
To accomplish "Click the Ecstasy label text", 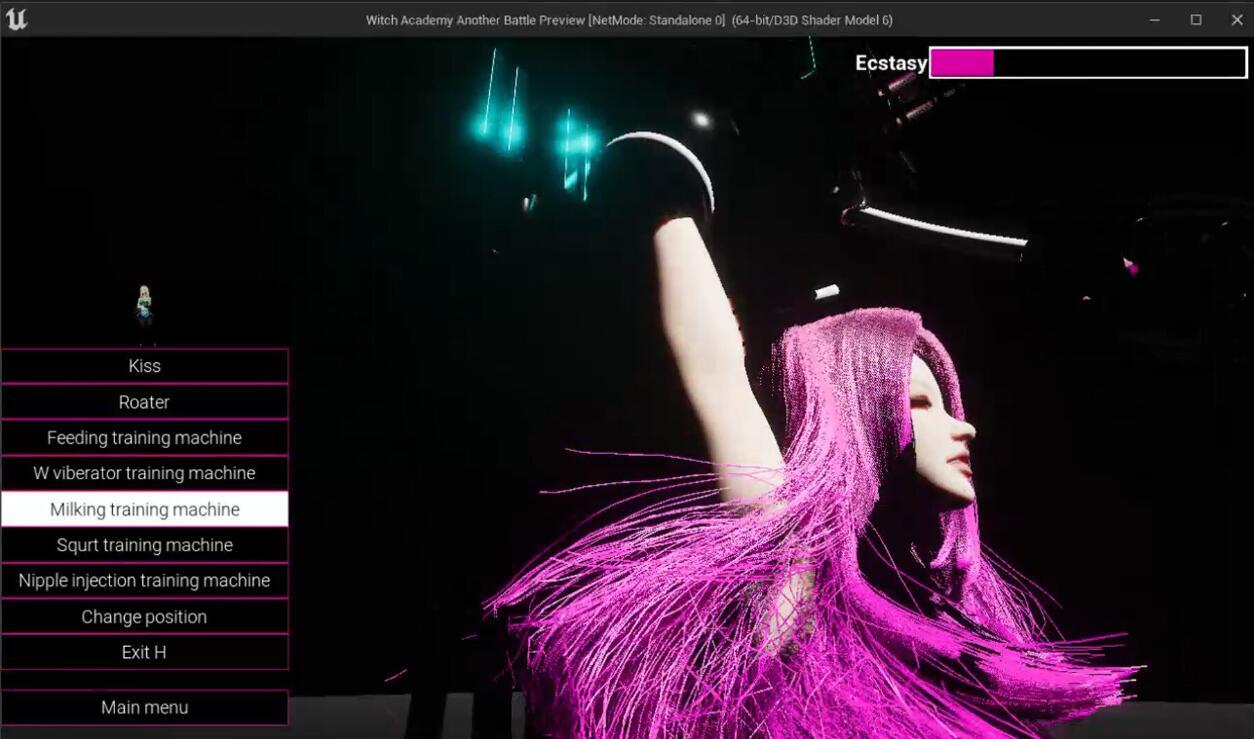I will click(890, 62).
